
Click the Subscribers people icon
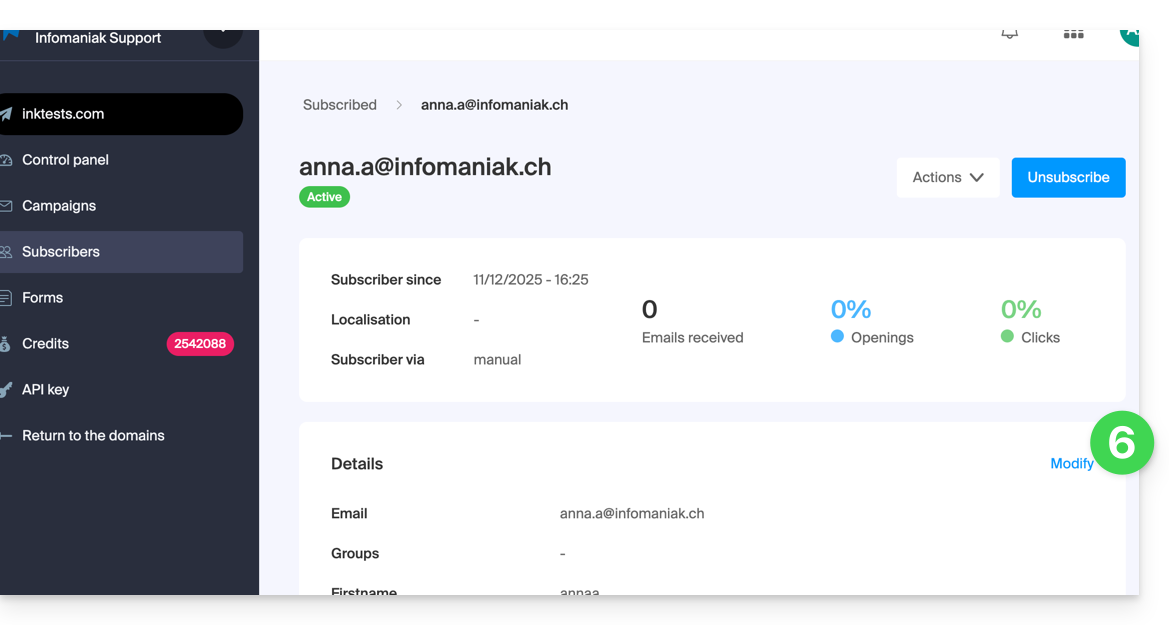[x=6, y=252]
